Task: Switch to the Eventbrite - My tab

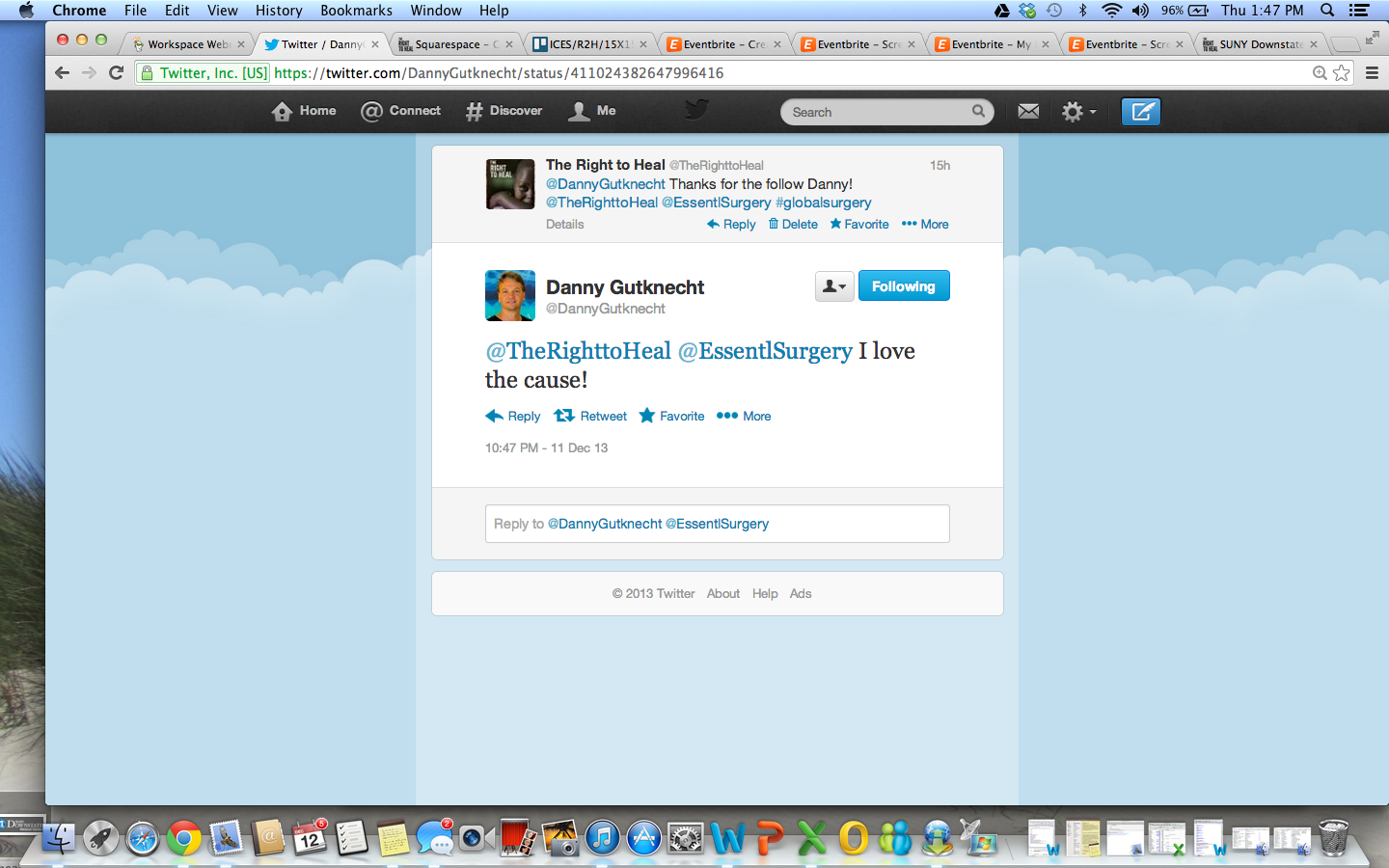Action: coord(992,44)
